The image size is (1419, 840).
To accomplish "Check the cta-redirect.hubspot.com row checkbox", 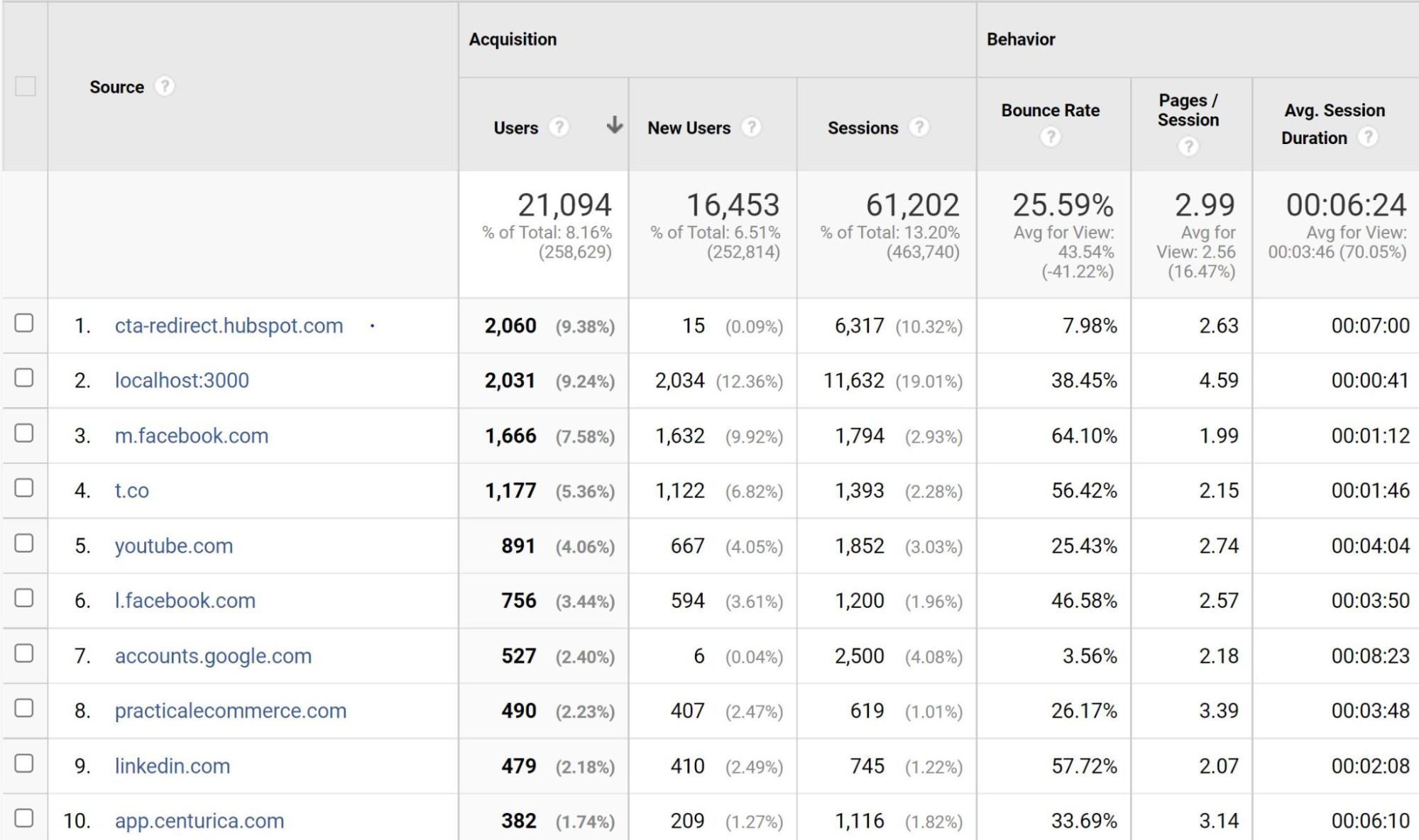I will (24, 323).
